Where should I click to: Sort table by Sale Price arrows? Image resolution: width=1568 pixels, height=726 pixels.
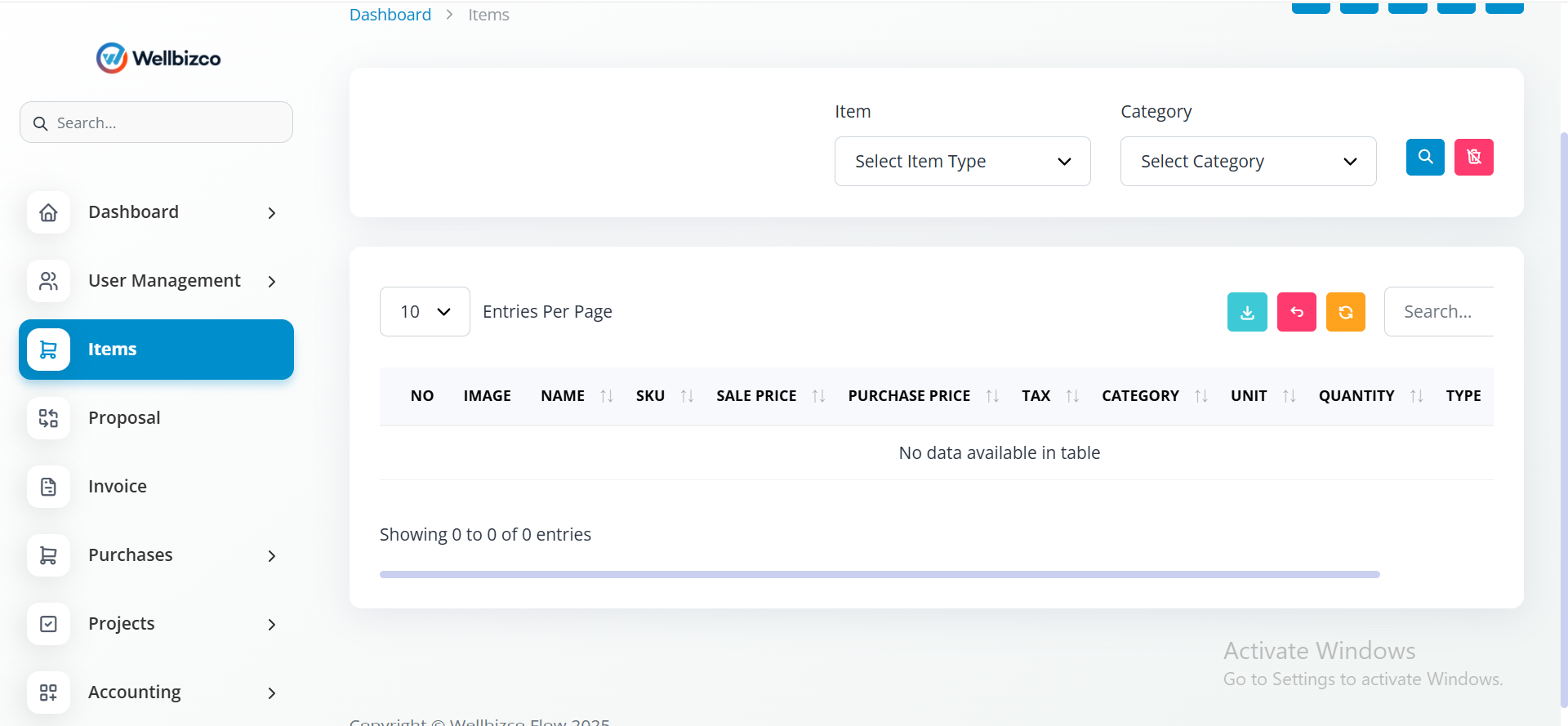click(819, 396)
